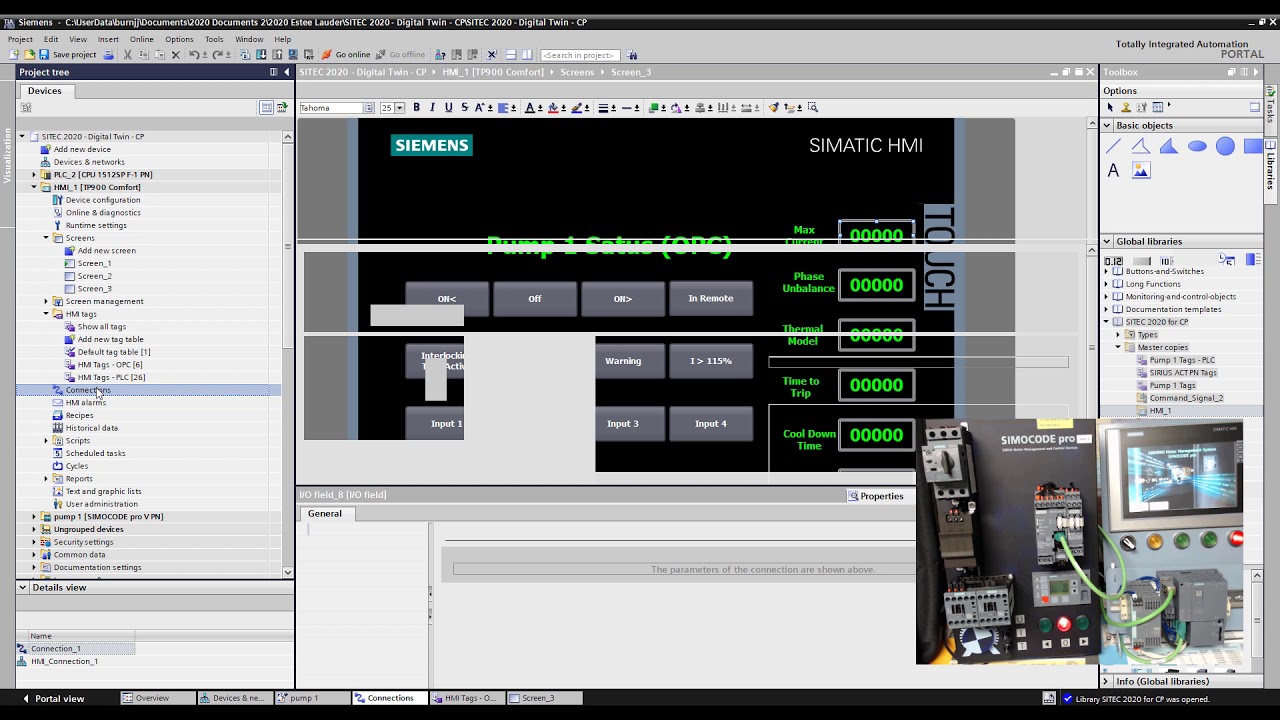Open the Options menu
Image resolution: width=1280 pixels, height=720 pixels.
[x=180, y=40]
